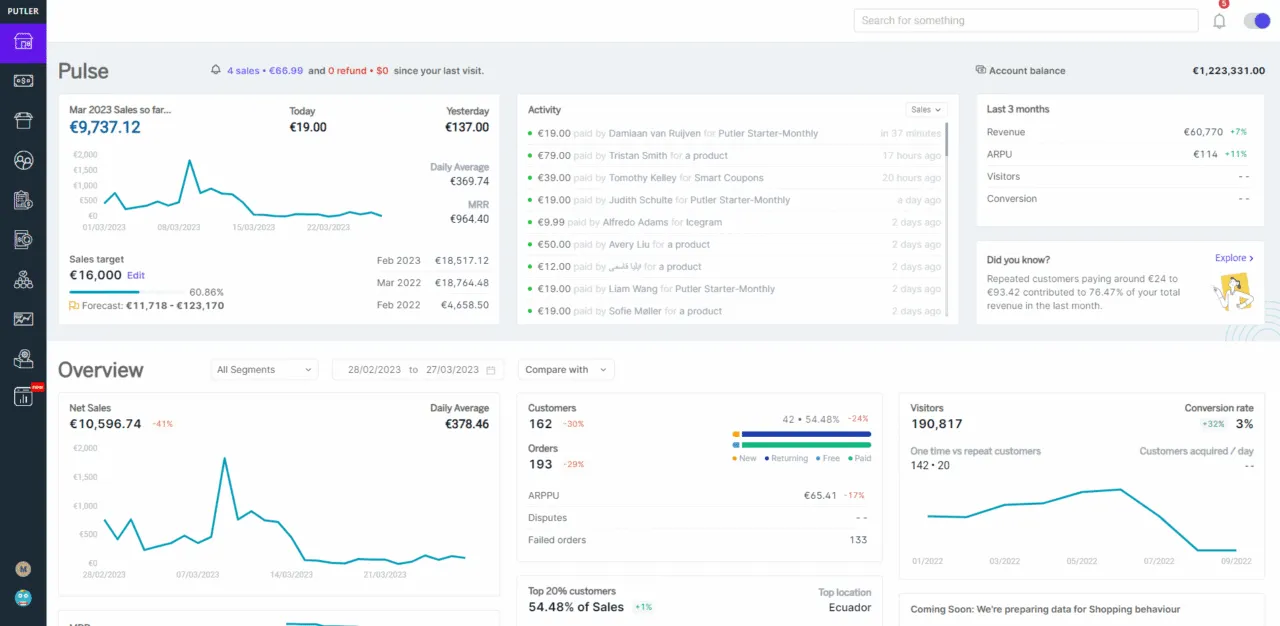The width and height of the screenshot is (1280, 626).
Task: Click the ARPPU €65.41 row
Action: 698,495
